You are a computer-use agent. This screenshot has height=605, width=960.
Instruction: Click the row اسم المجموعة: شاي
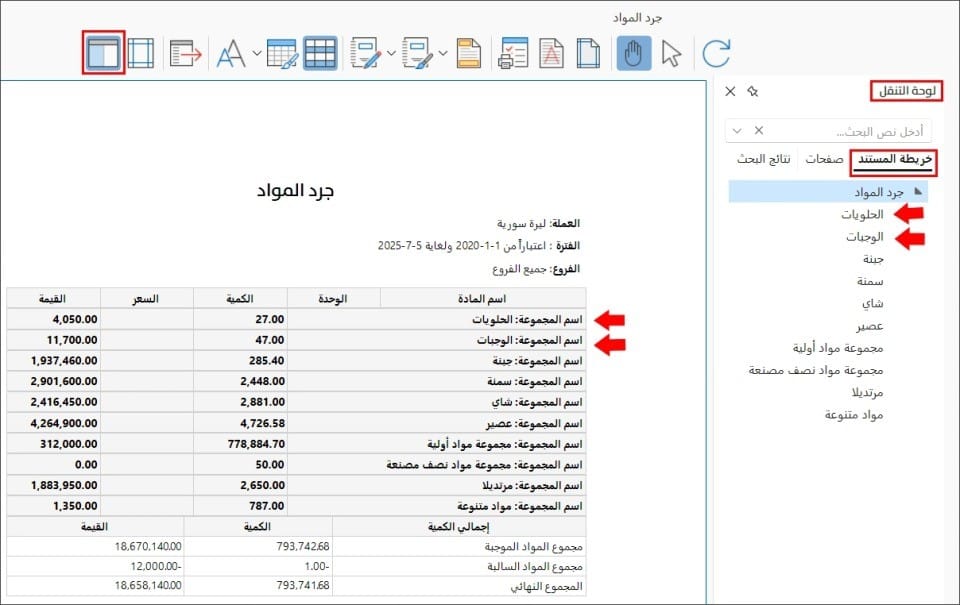[x=296, y=402]
